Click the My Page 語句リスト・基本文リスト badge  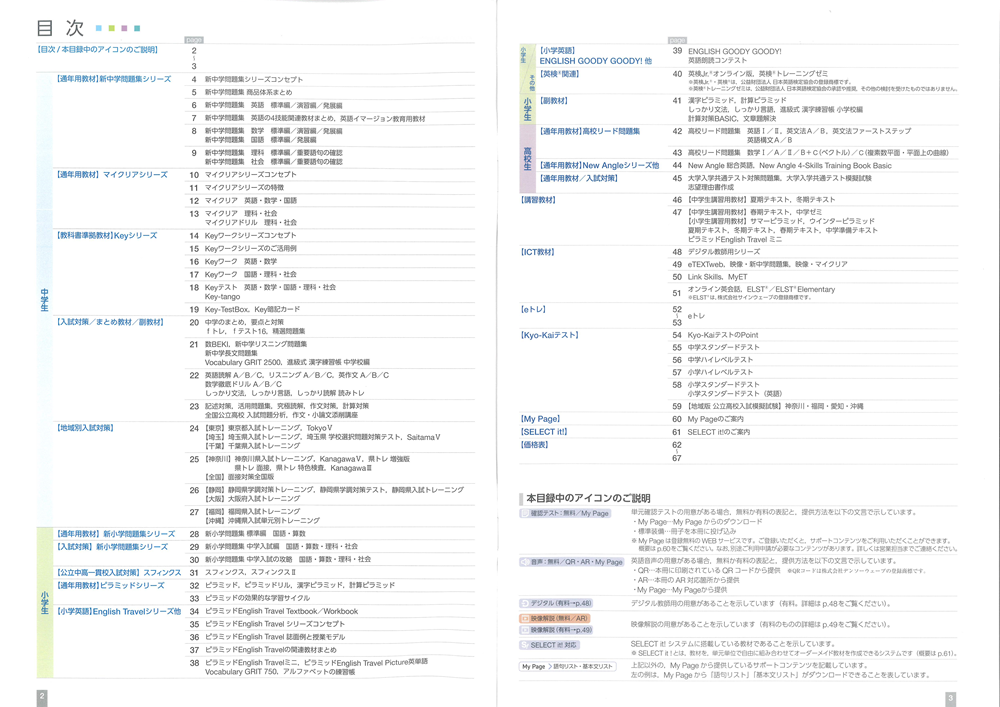click(x=568, y=667)
